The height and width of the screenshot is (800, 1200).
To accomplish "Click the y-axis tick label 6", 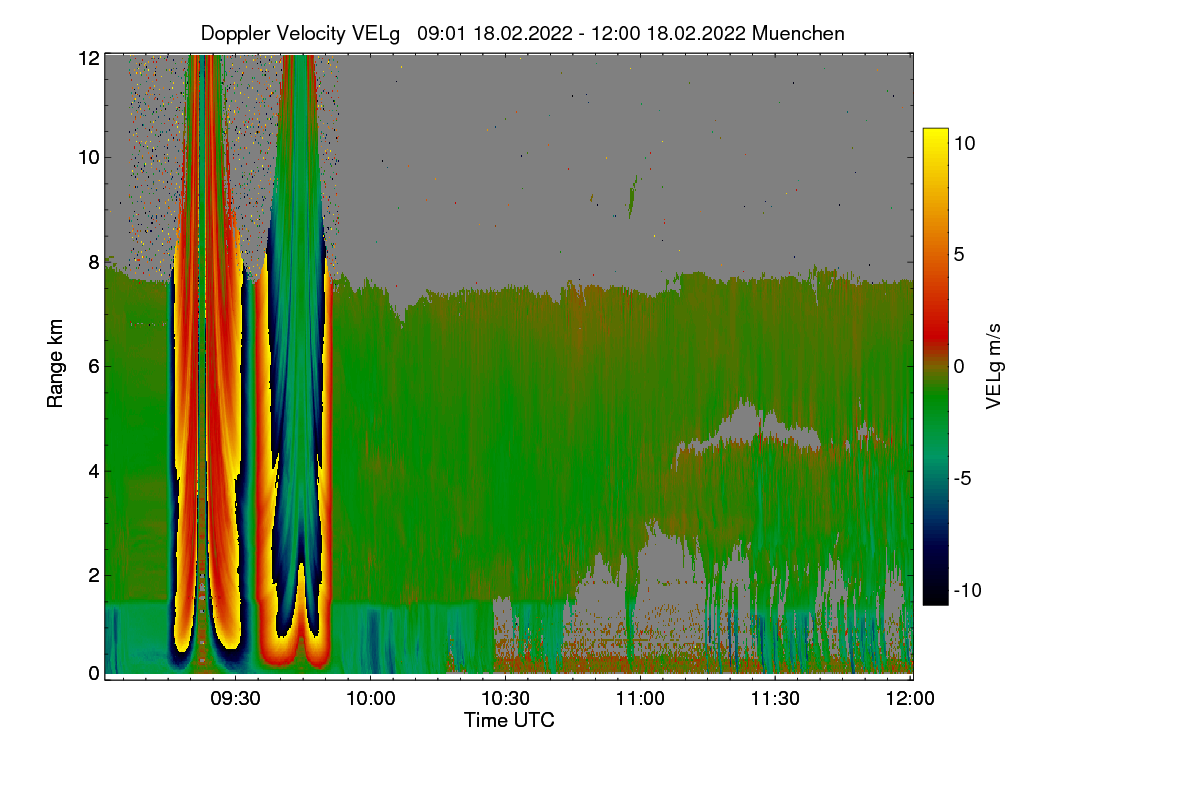I will pos(92,366).
